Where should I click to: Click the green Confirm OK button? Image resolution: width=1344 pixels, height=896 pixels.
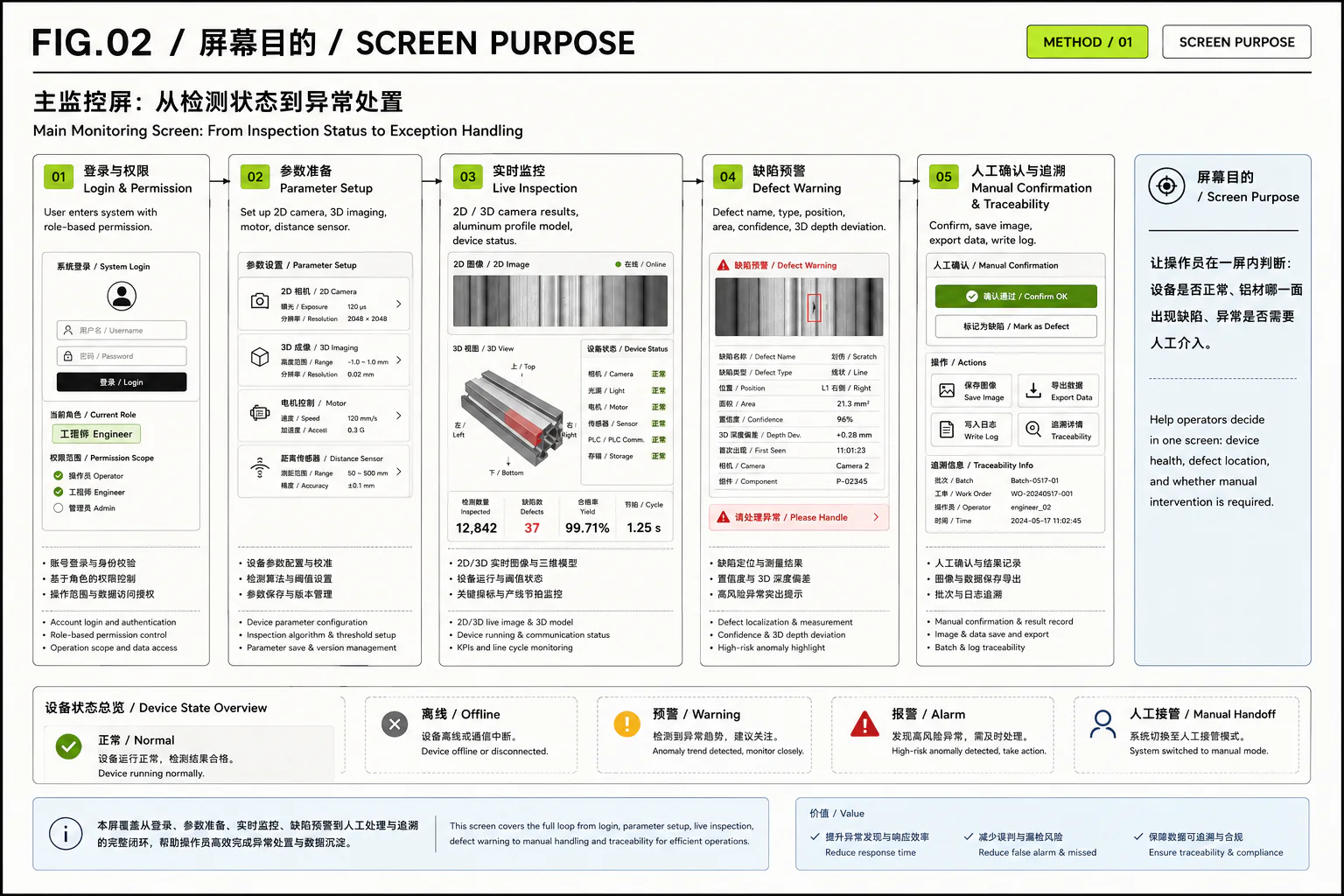[x=1016, y=297]
